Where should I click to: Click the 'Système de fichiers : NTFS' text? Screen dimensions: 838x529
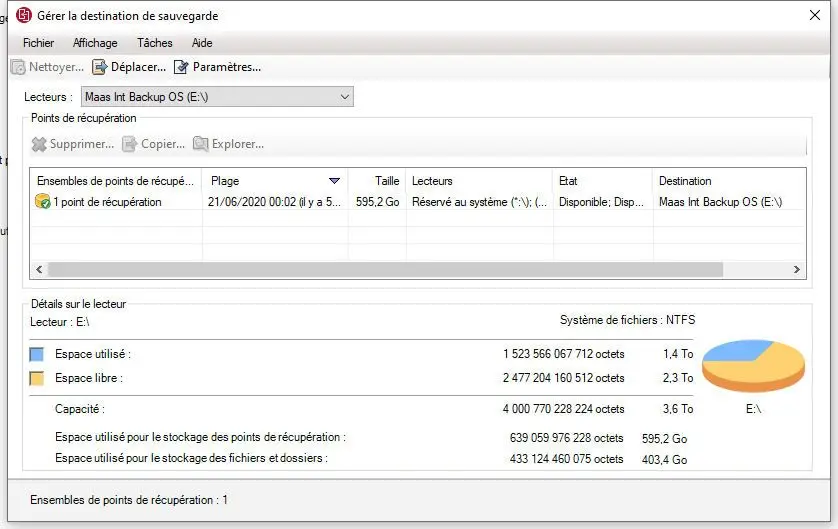(x=627, y=320)
